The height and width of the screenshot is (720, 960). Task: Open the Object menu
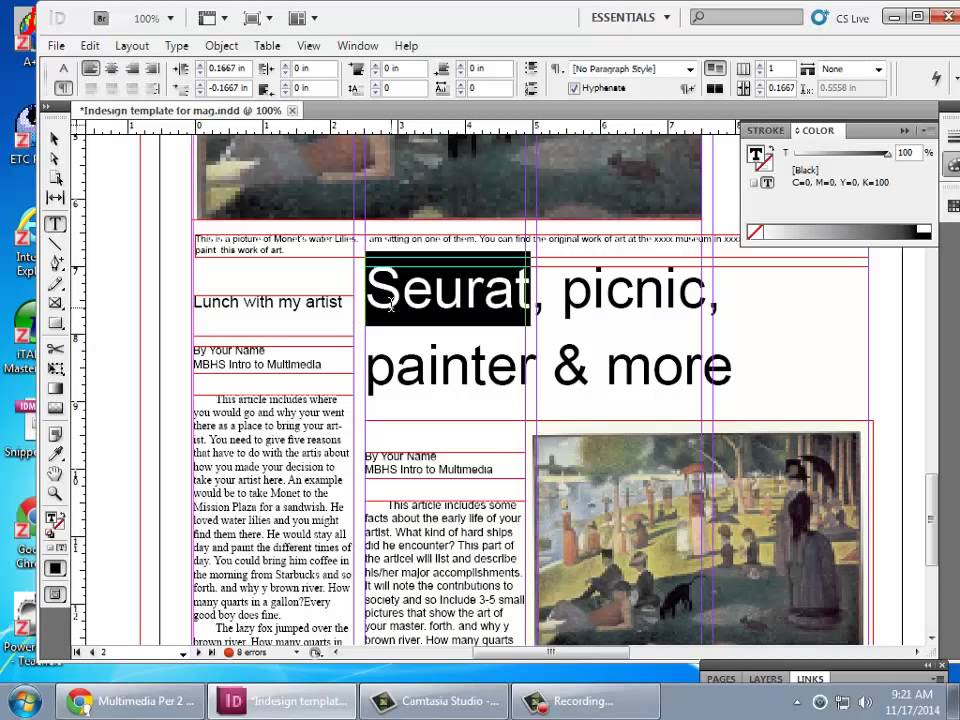point(221,46)
